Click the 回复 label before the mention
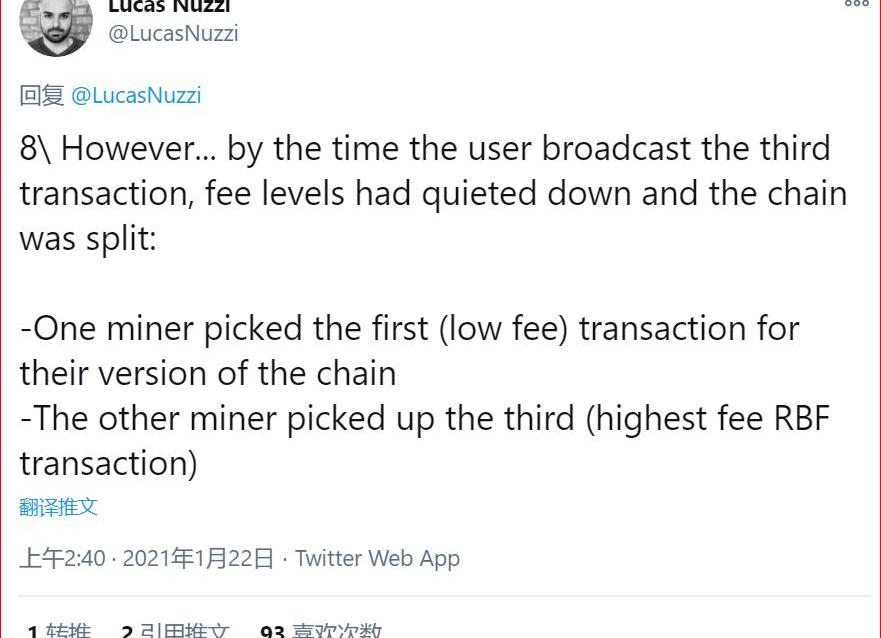This screenshot has height=638, width=881. coord(42,95)
